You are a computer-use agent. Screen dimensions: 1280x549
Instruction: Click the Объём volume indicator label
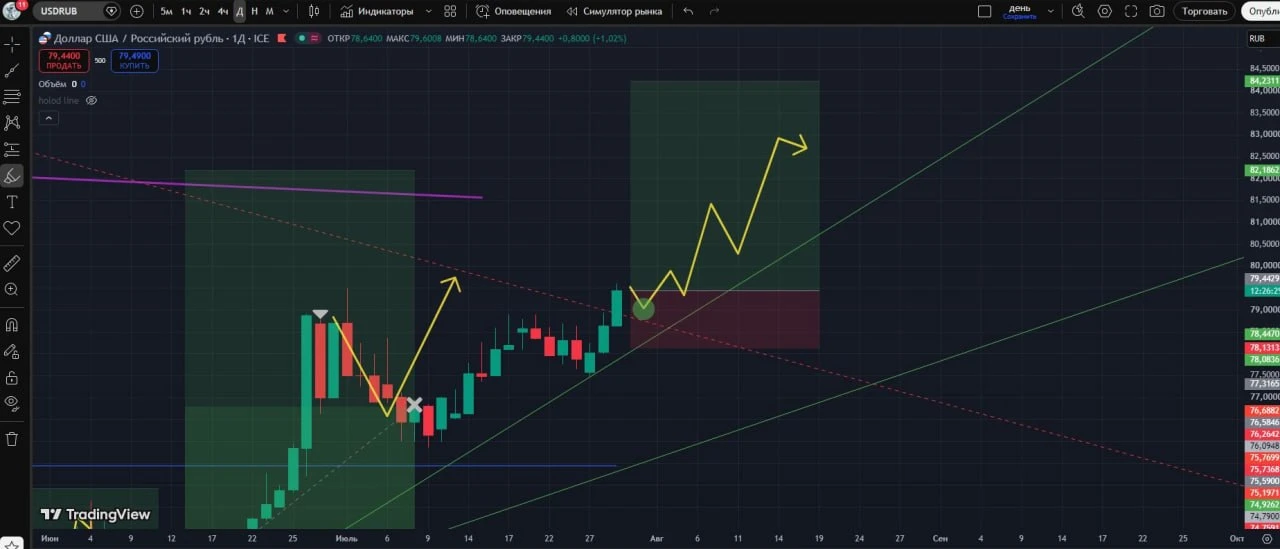pyautogui.click(x=52, y=84)
